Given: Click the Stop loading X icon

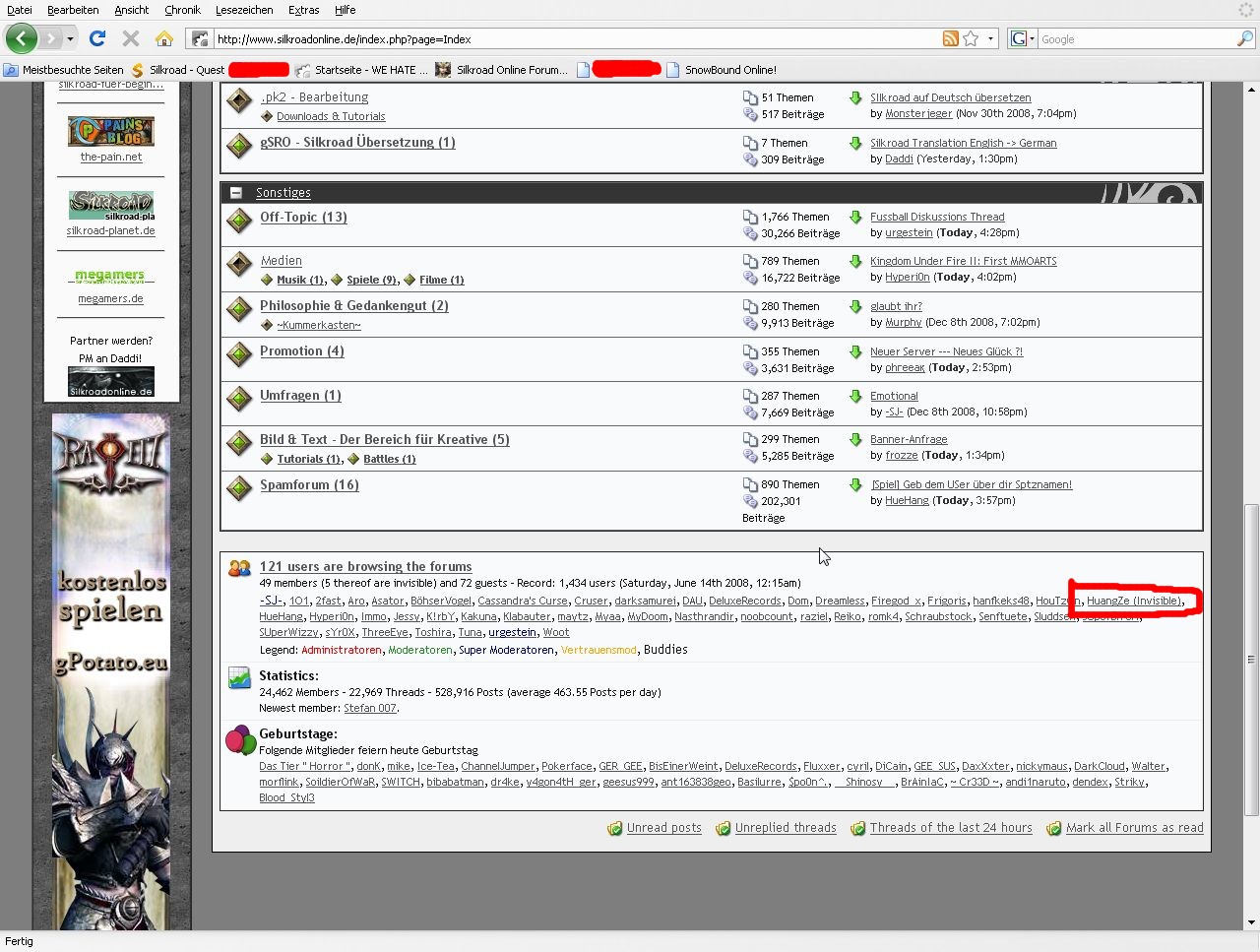Looking at the screenshot, I should (x=130, y=38).
